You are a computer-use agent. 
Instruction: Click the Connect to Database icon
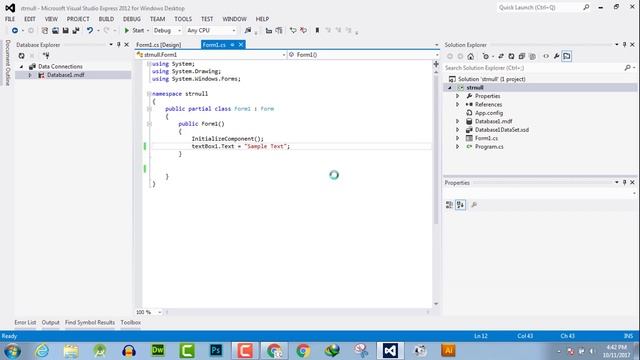click(x=46, y=56)
